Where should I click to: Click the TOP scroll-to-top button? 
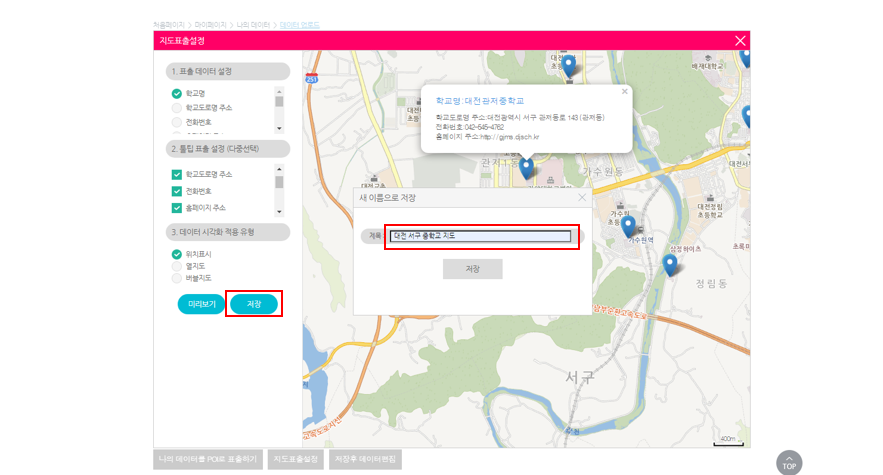pyautogui.click(x=789, y=463)
